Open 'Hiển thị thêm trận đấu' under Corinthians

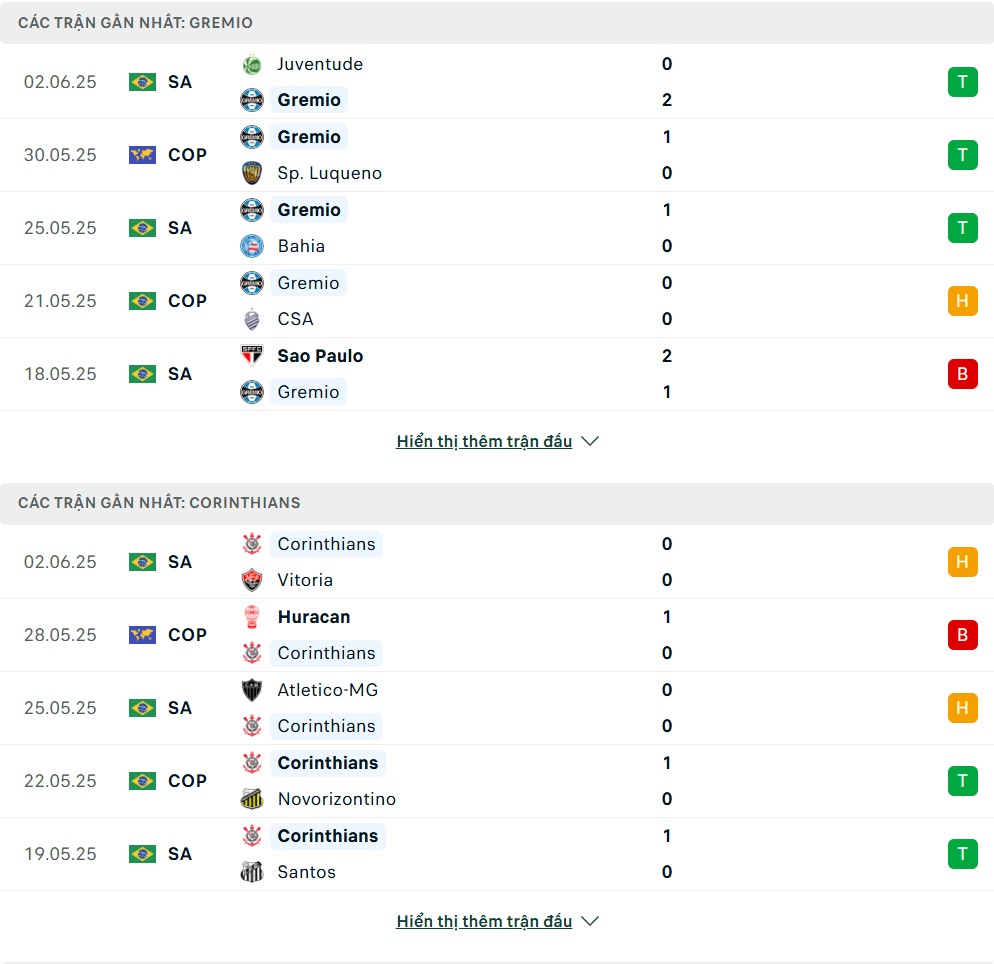tap(484, 921)
